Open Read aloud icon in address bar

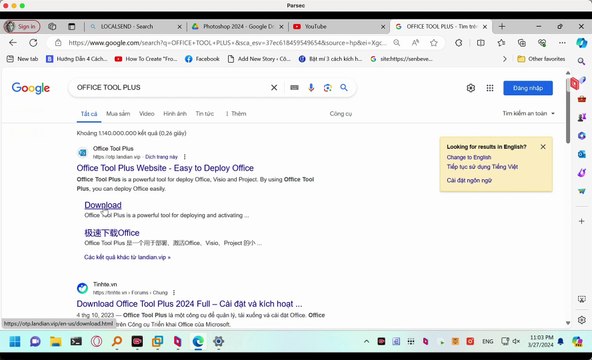click(x=415, y=43)
